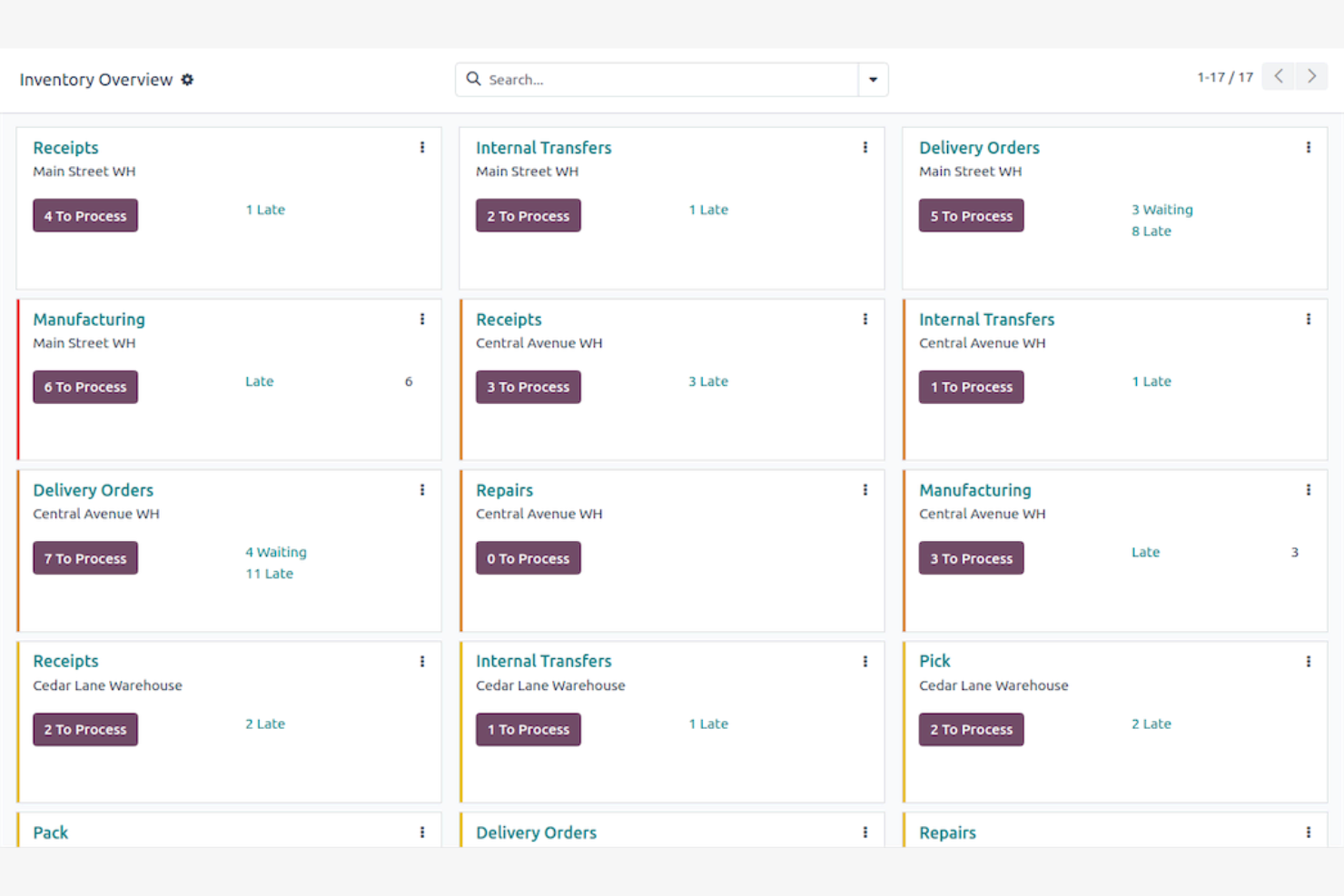The height and width of the screenshot is (896, 1344).
Task: Open the kebab menu on Receipts Central Avenue WH
Action: coord(865,319)
